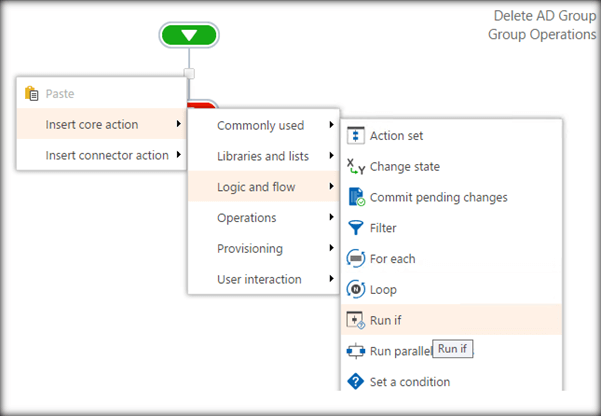The image size is (601, 416).
Task: Click the Paste clipboard icon
Action: [31, 94]
